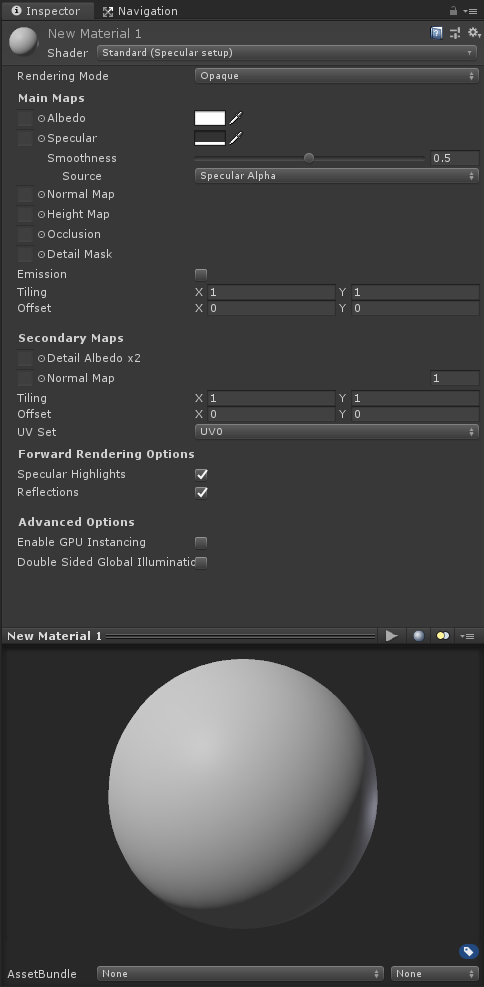Click the New Material 1 title text
Image resolution: width=484 pixels, height=987 pixels.
click(94, 33)
